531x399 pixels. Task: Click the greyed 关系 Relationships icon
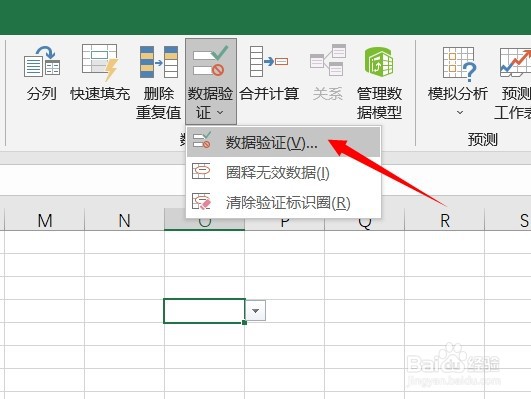(x=328, y=60)
